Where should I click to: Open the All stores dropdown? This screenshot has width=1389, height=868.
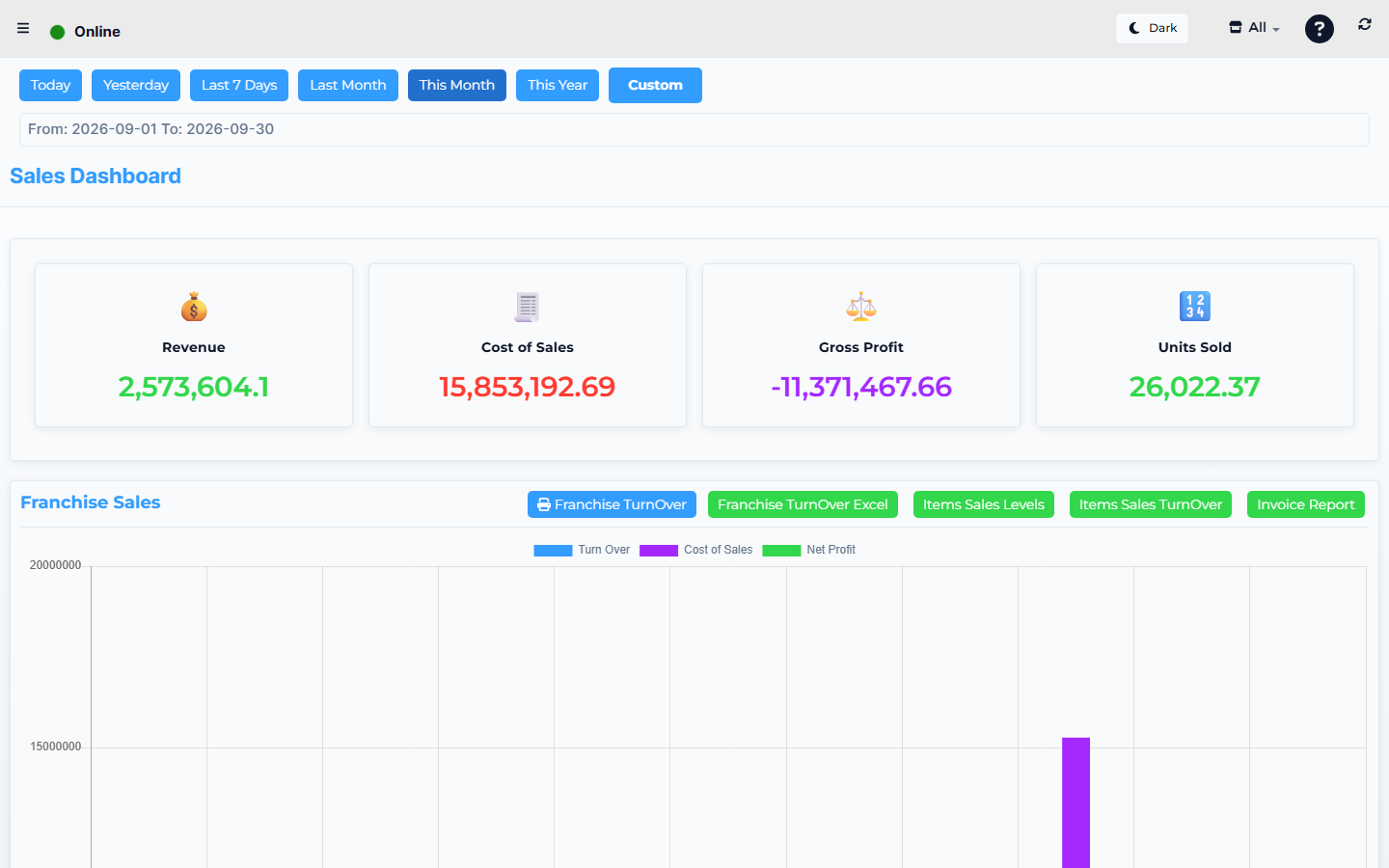tap(1254, 28)
